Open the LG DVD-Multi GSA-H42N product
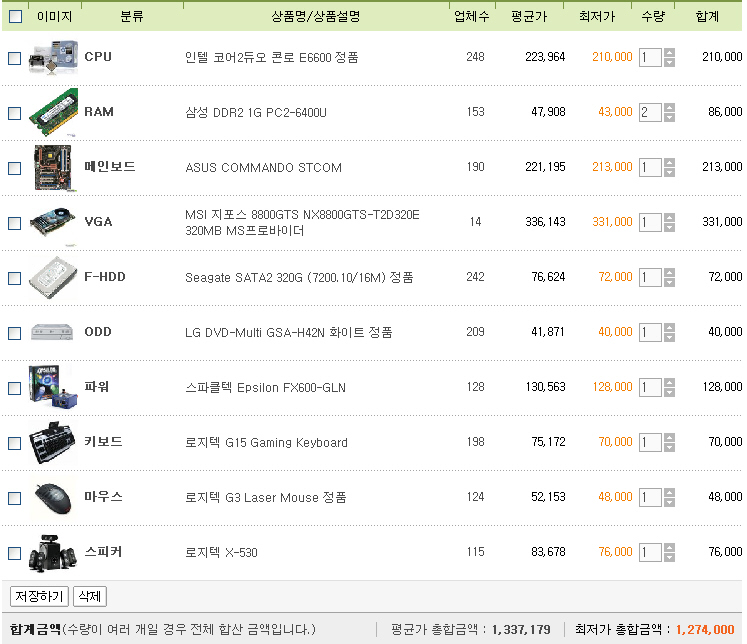This screenshot has height=644, width=747. [289, 332]
